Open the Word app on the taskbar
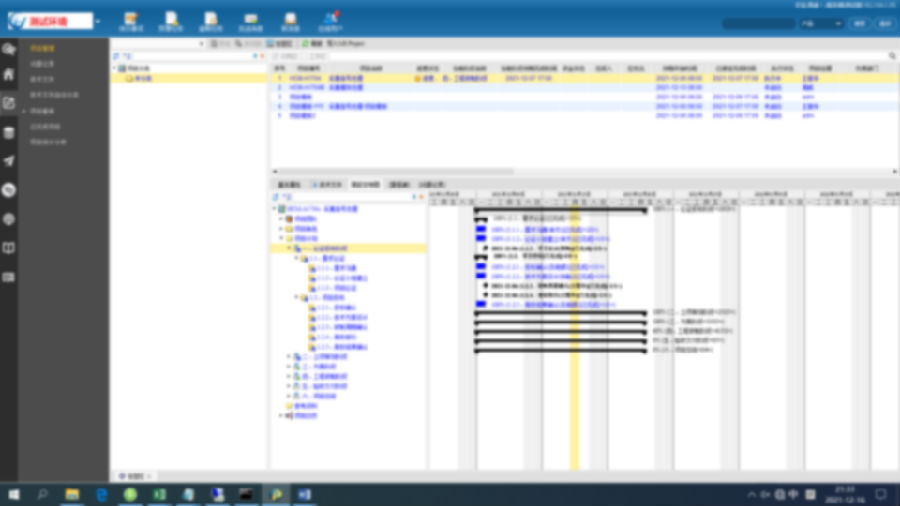This screenshot has width=900, height=506. click(x=304, y=494)
